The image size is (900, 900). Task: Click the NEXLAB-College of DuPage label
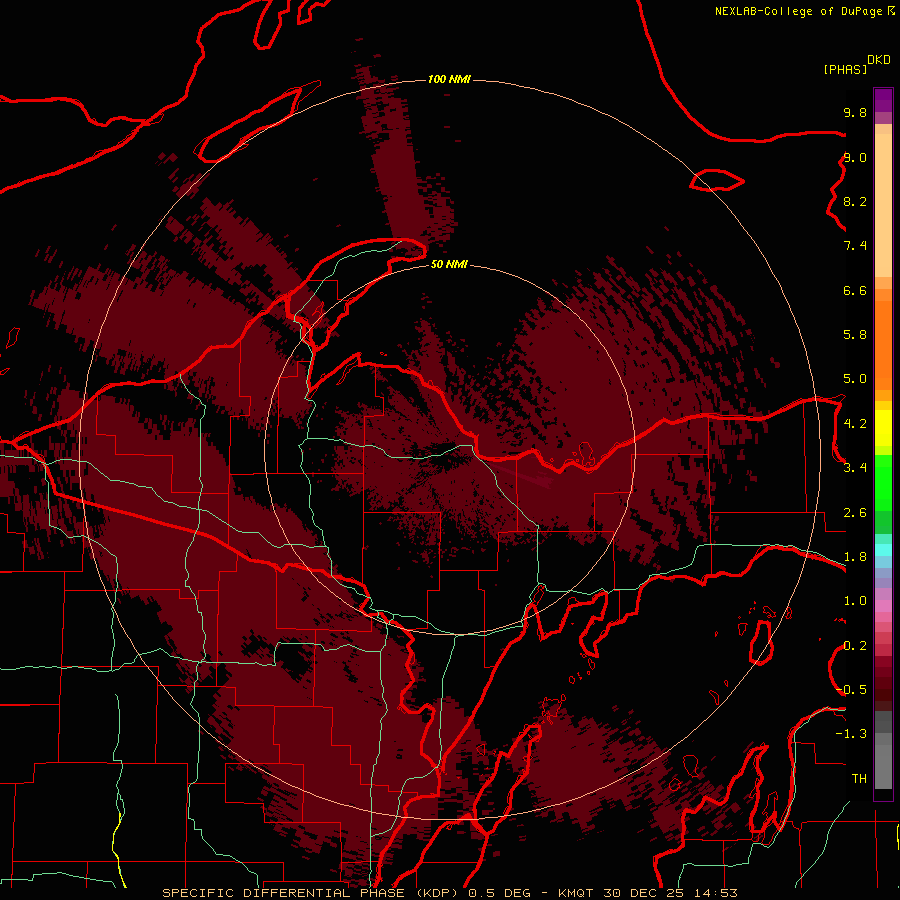[798, 11]
